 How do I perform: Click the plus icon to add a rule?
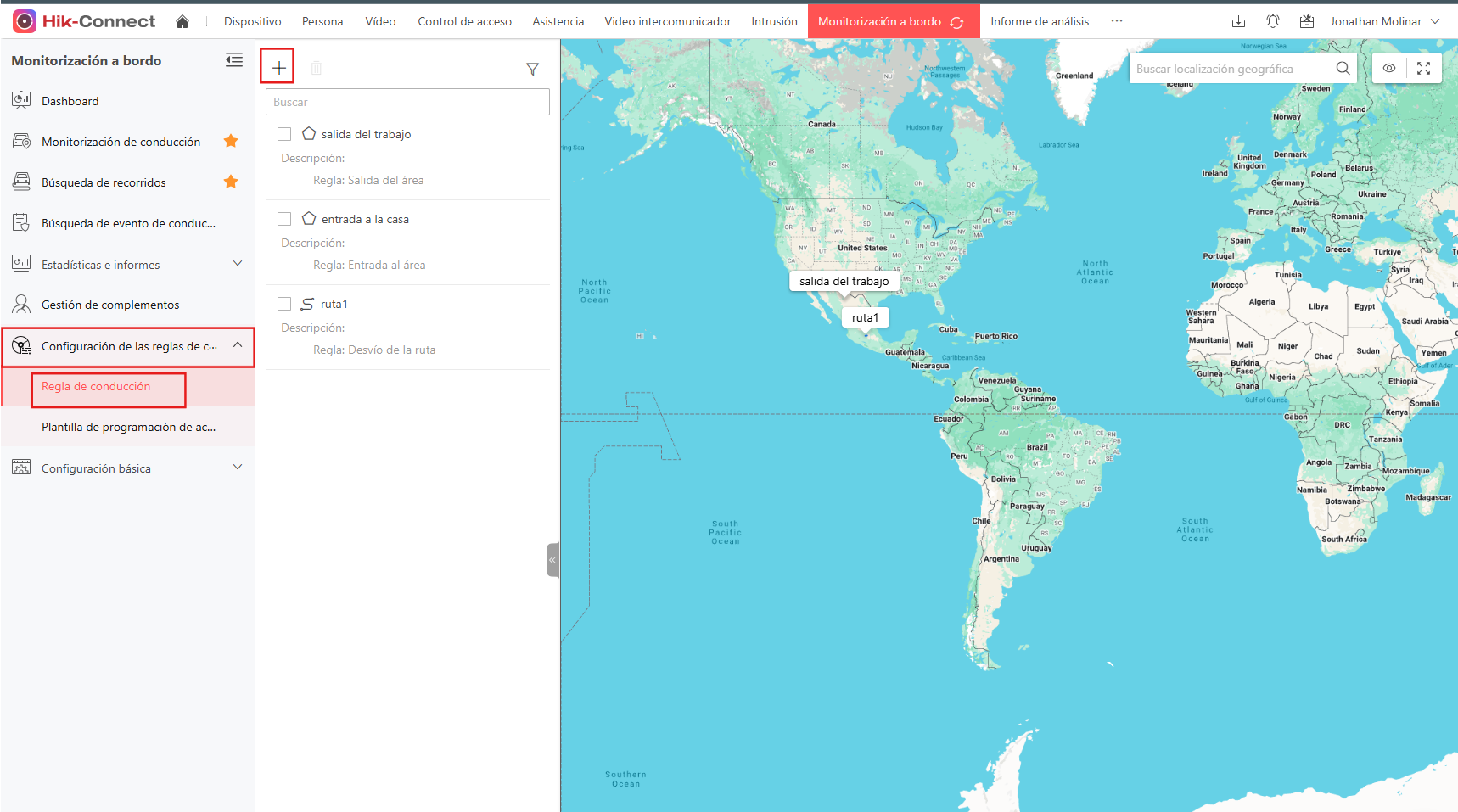[278, 67]
